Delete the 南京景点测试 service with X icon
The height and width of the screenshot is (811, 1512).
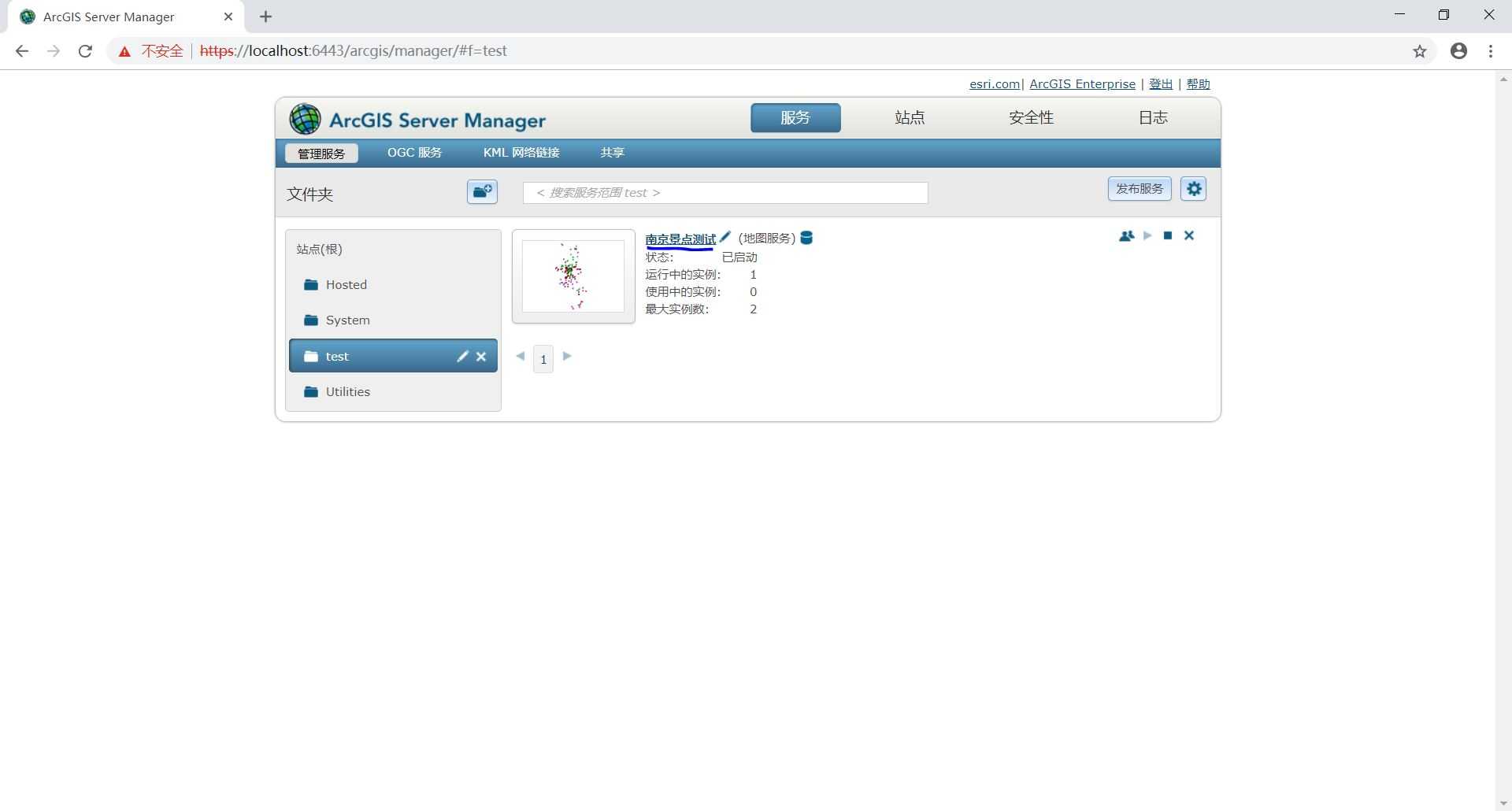(1189, 235)
